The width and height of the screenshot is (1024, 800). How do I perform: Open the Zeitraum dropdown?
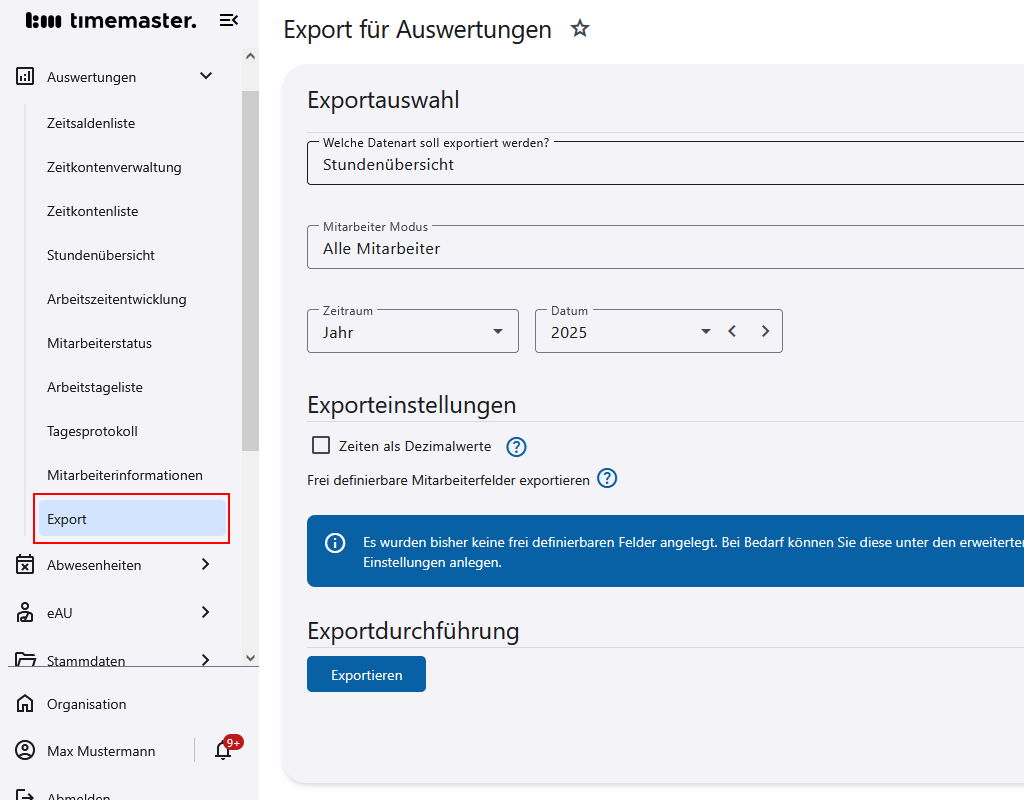pos(497,330)
